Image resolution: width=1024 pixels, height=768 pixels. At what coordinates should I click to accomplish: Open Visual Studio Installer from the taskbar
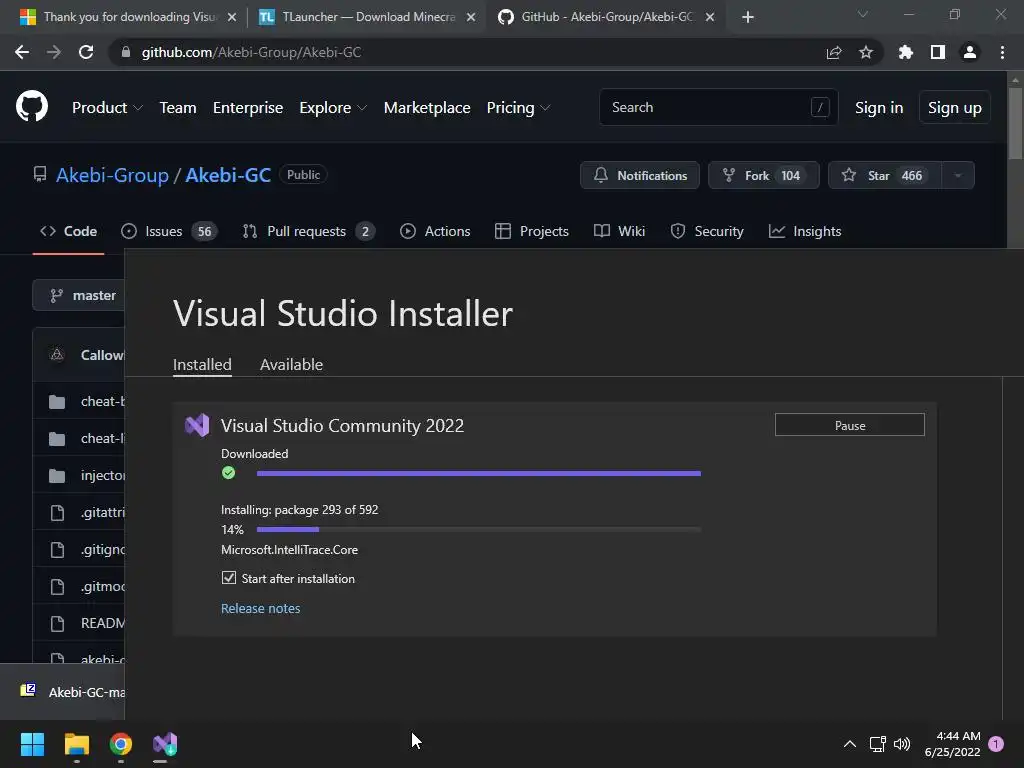pos(165,744)
